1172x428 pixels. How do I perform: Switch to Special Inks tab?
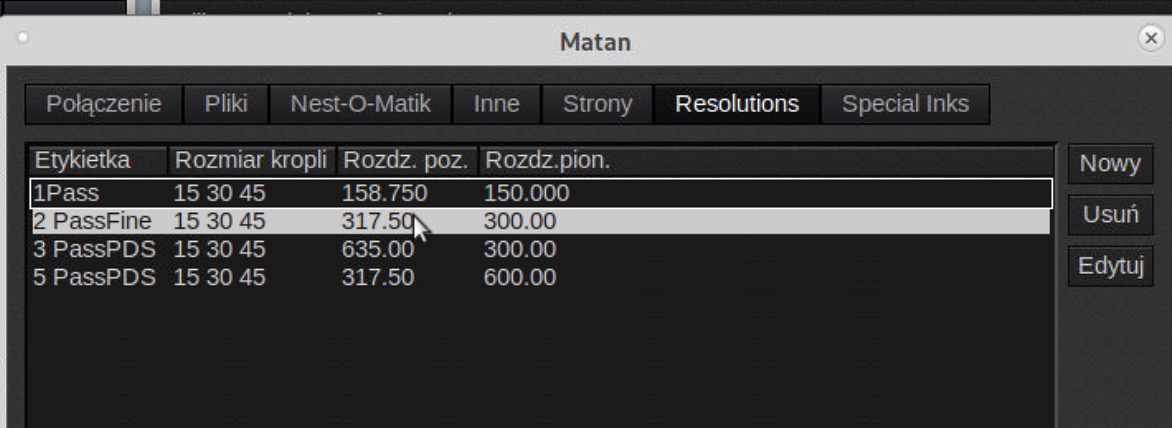click(905, 104)
